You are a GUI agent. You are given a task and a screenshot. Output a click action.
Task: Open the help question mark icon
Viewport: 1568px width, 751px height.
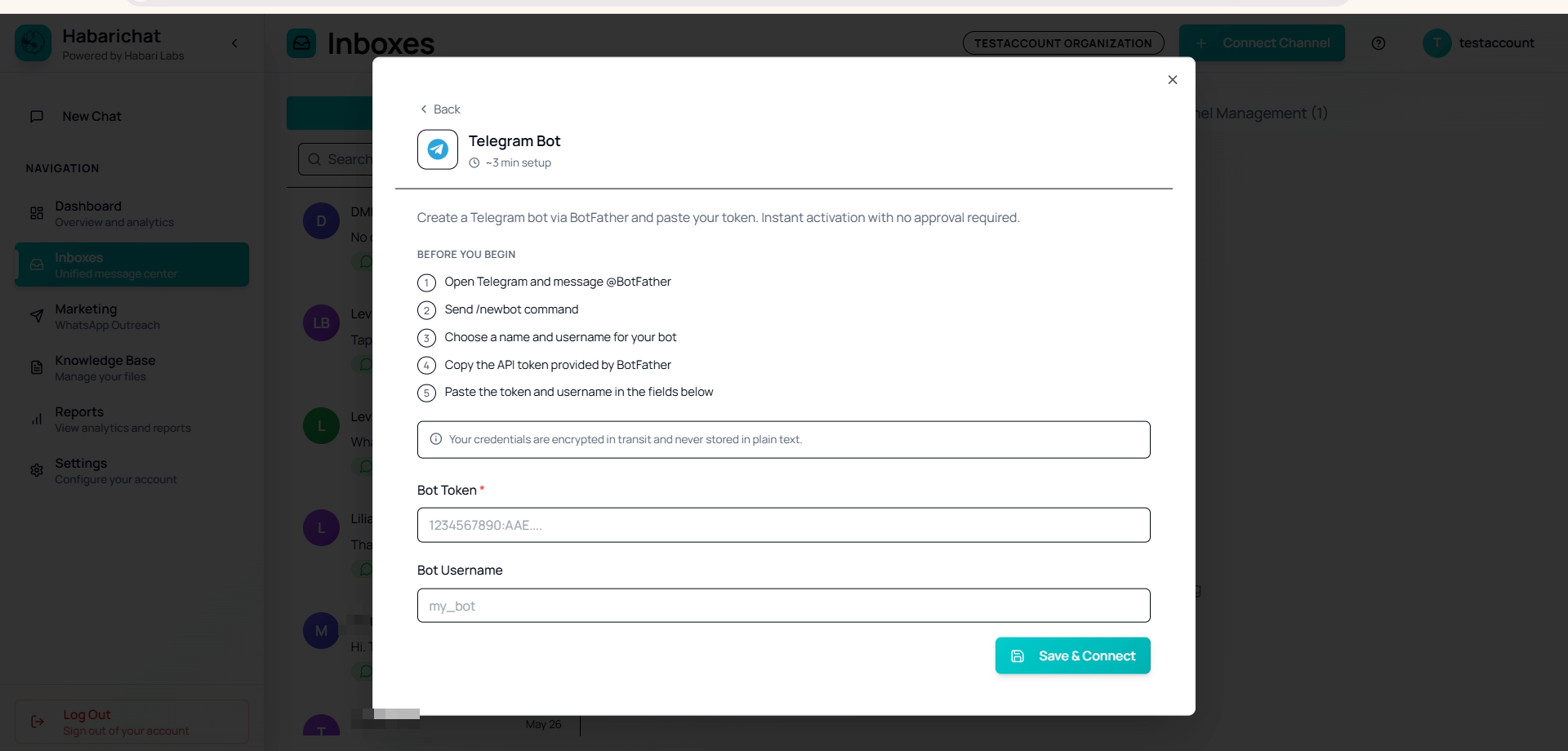coord(1379,43)
